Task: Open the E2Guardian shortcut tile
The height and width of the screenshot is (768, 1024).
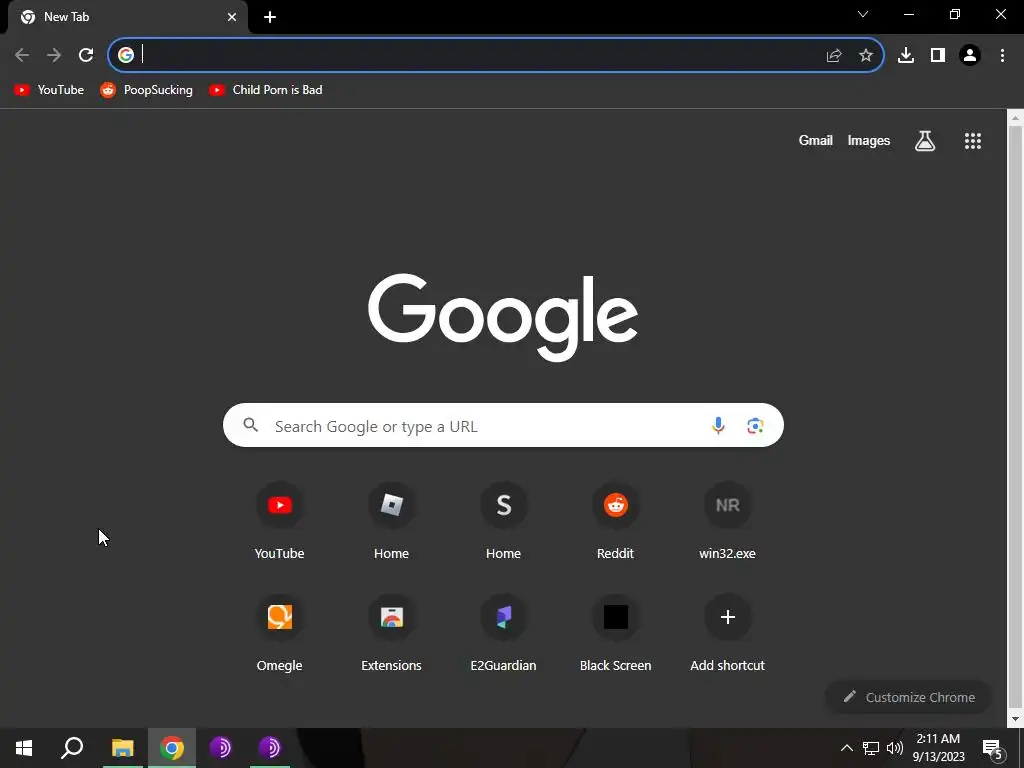Action: click(503, 633)
